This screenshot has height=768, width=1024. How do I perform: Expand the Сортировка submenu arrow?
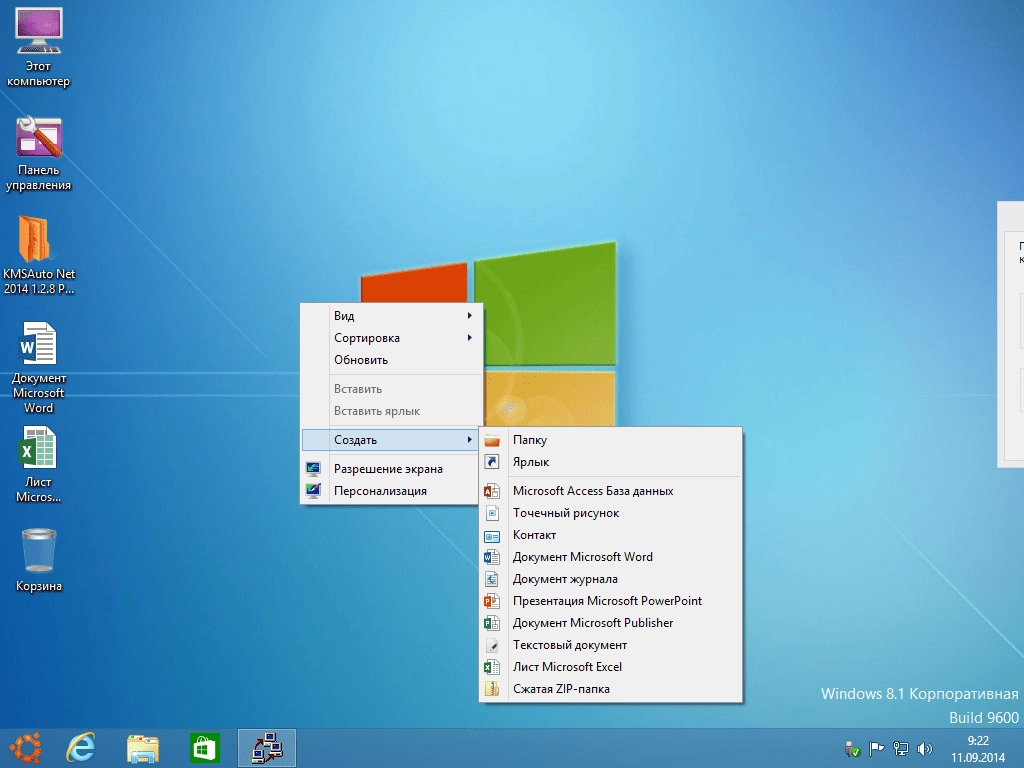(469, 338)
